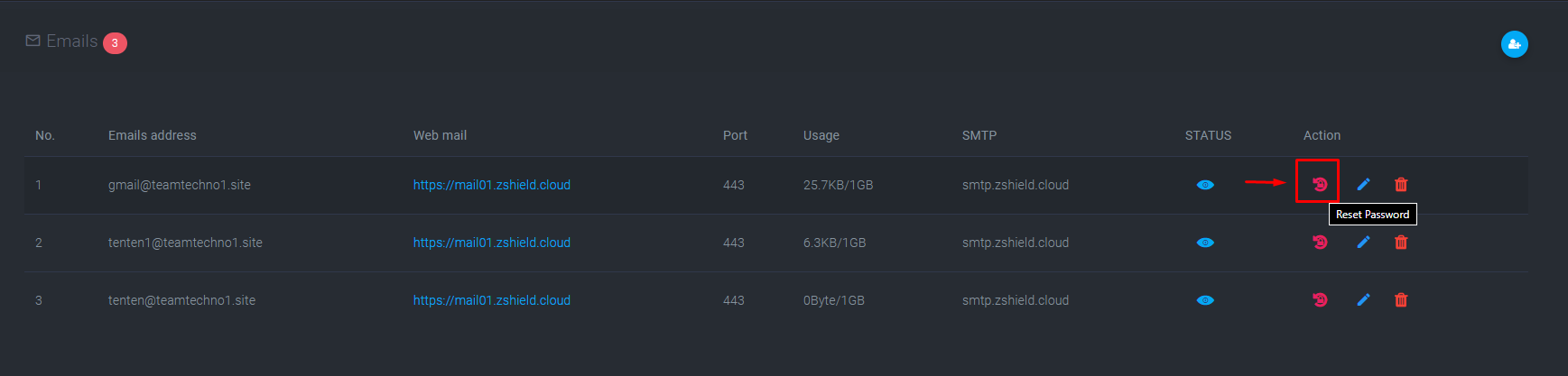Screen dimensions: 1568x376
Task: Delete the gmail@teamtechno1.site email
Action: click(x=1401, y=184)
